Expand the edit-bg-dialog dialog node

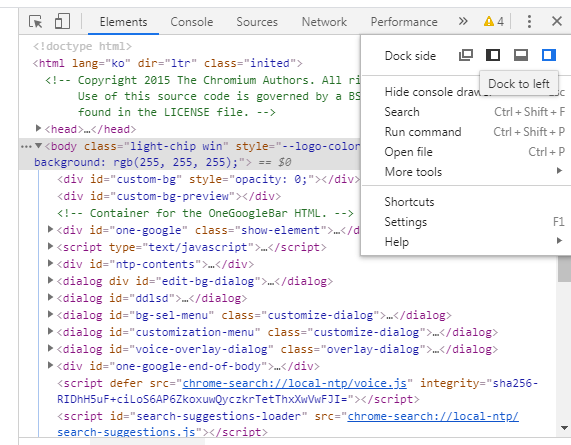pos(51,280)
